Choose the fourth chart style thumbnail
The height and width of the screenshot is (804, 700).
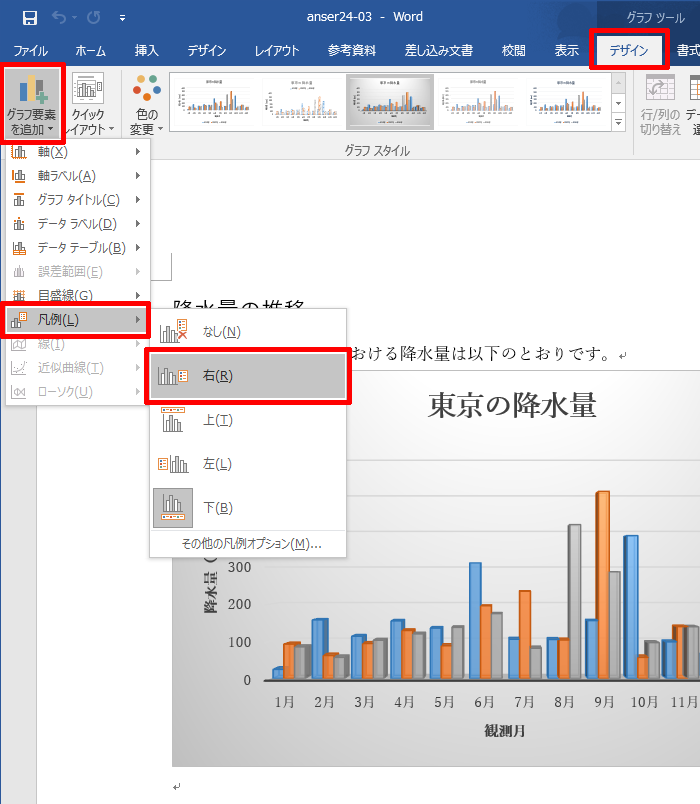[478, 102]
